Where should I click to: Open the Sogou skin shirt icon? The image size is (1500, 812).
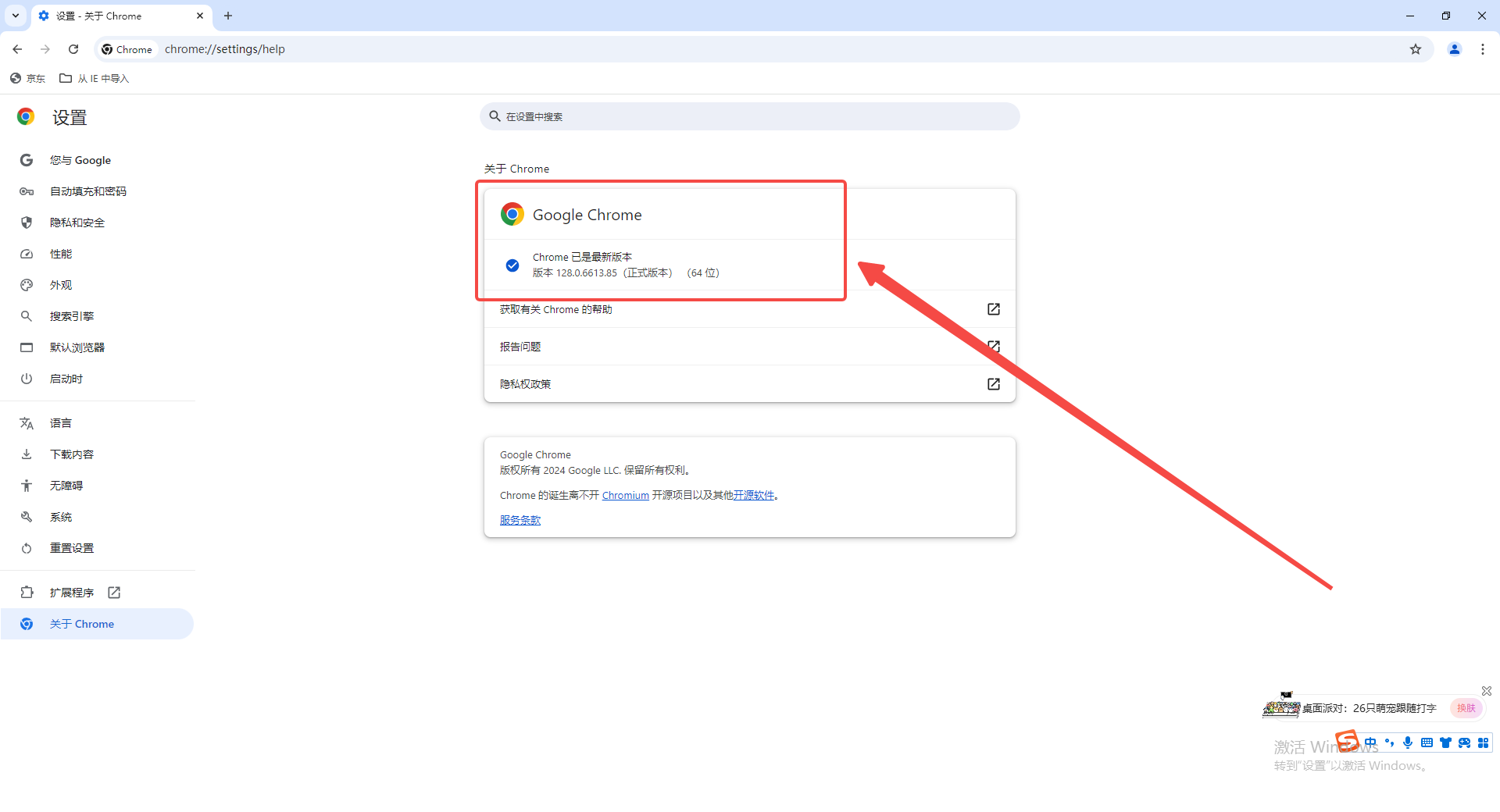point(1445,743)
